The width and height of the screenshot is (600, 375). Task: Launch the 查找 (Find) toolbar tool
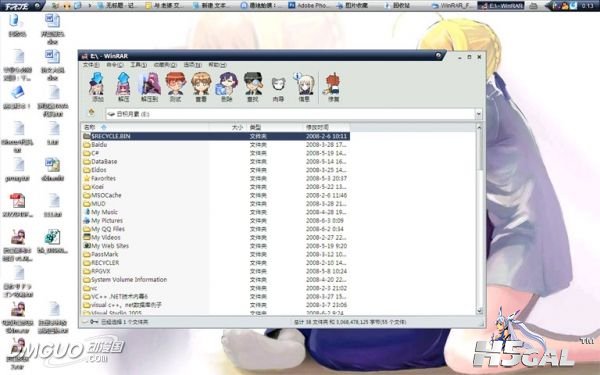coord(253,87)
